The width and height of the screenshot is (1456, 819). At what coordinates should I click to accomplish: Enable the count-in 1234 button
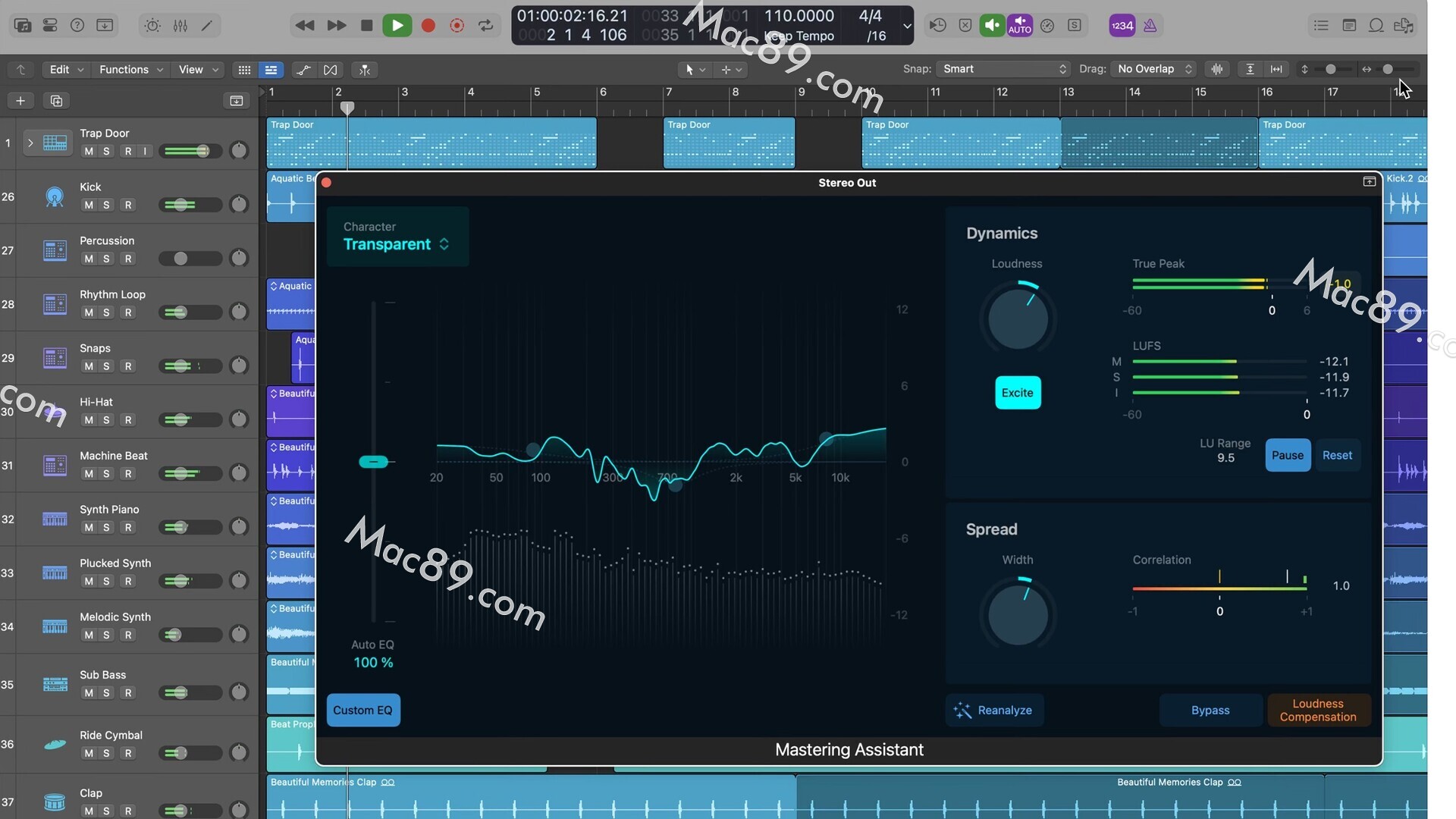pyautogui.click(x=1122, y=26)
